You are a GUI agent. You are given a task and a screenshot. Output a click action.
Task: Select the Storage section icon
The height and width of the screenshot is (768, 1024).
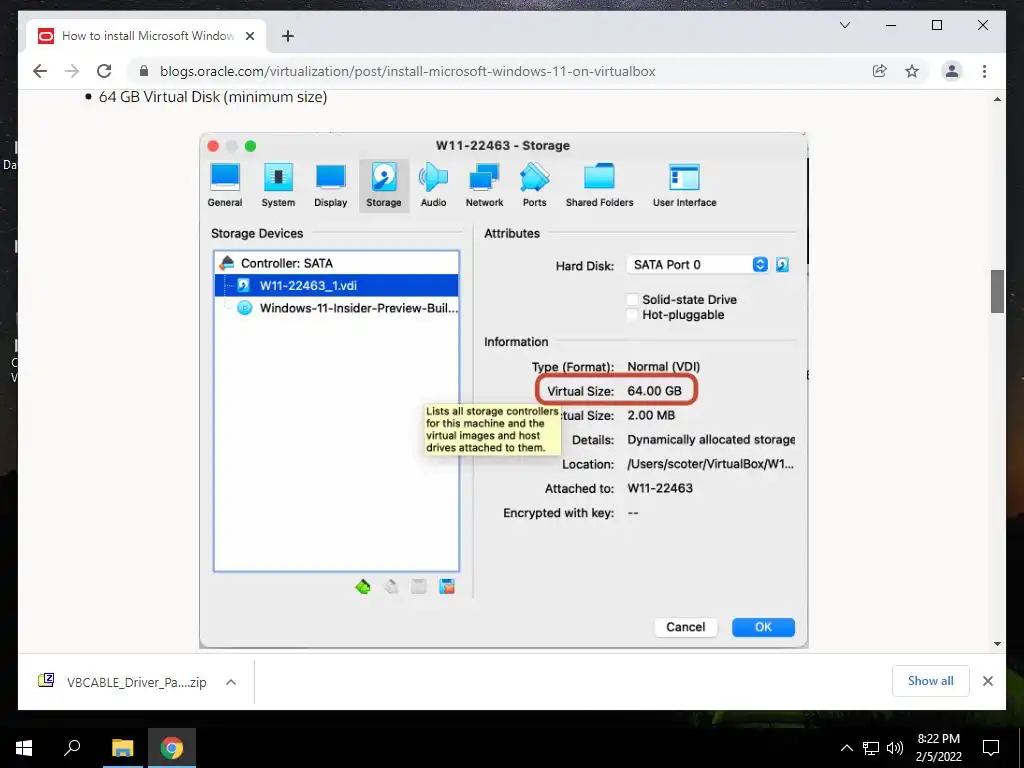point(384,185)
